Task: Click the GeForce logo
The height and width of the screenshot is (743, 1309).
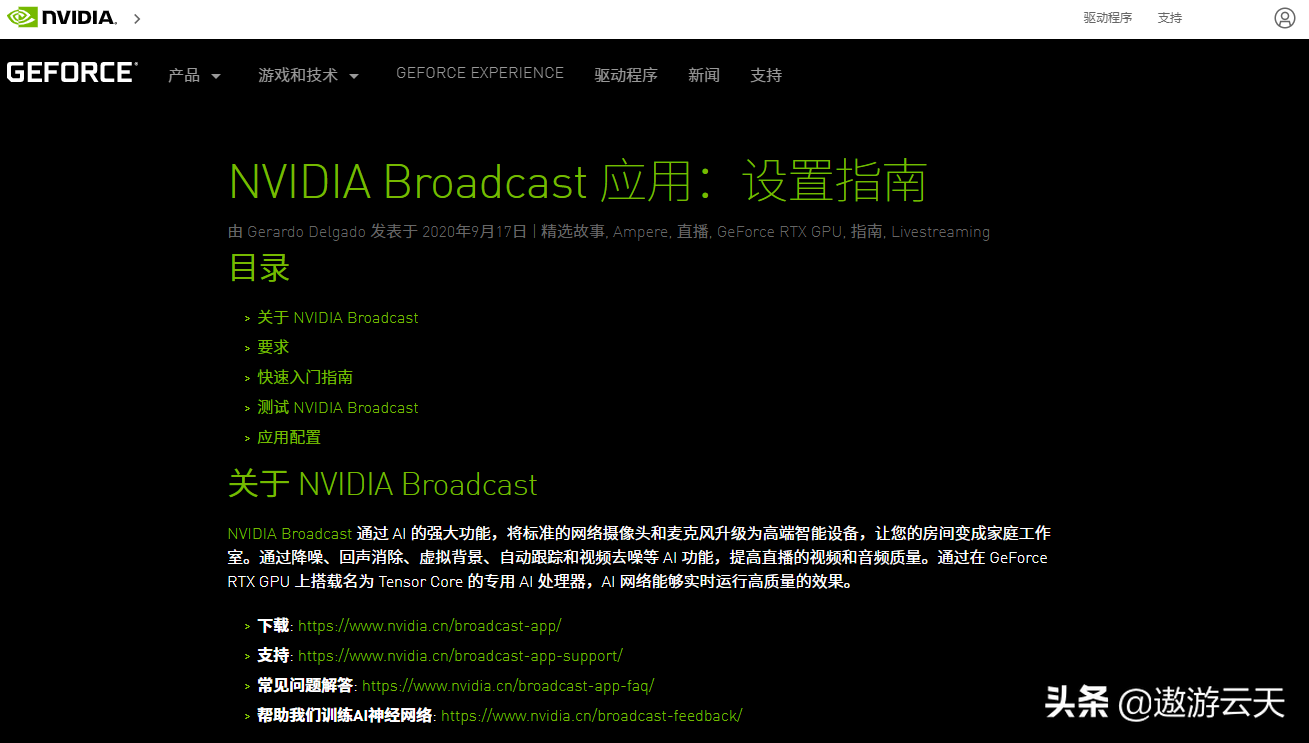Action: [x=71, y=73]
